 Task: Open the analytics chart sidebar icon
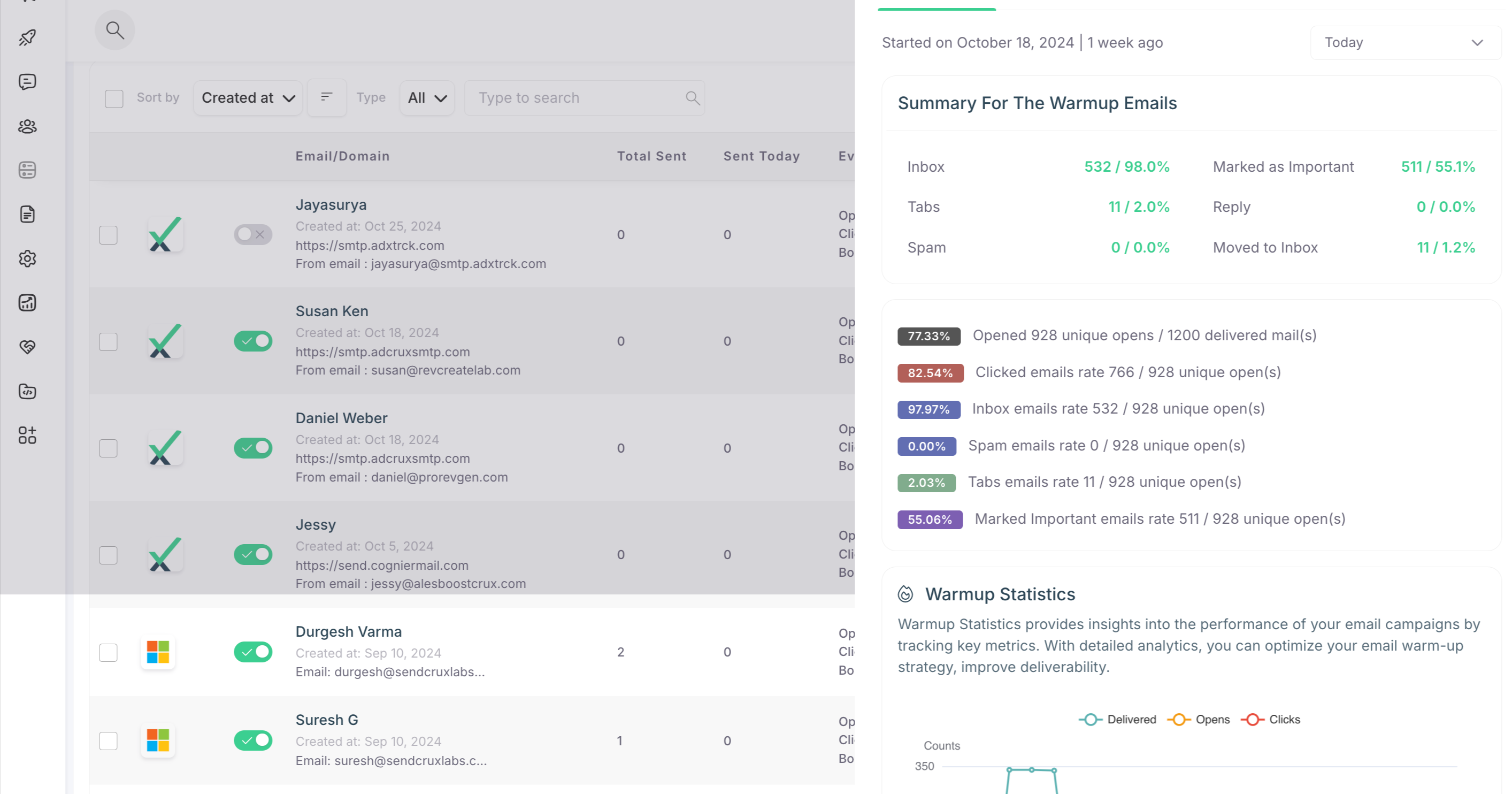point(28,302)
